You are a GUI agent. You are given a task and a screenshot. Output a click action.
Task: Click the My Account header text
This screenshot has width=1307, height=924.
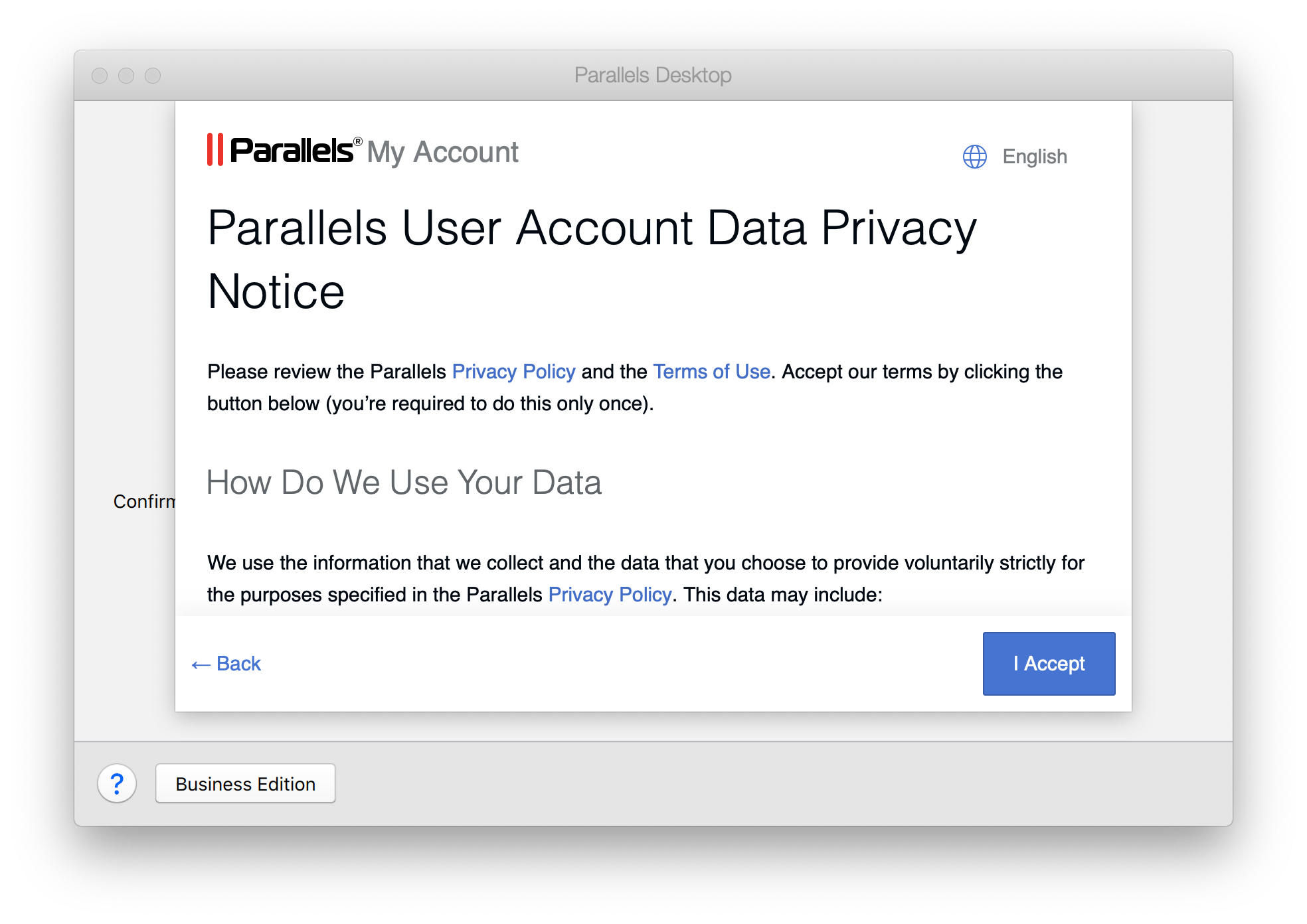click(442, 152)
